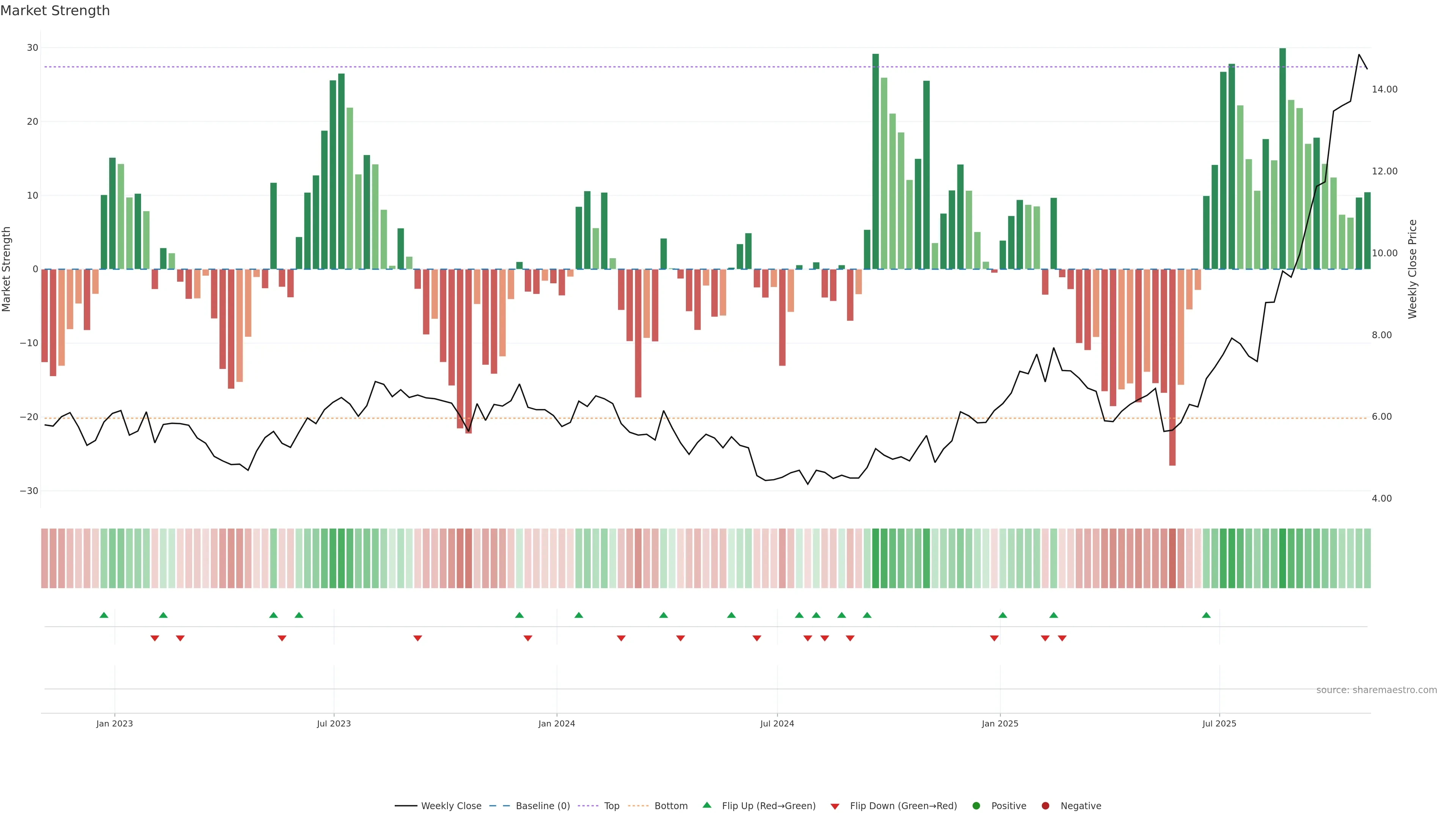
Task: Click the 14.00 weekly close price tick
Action: (x=1384, y=89)
